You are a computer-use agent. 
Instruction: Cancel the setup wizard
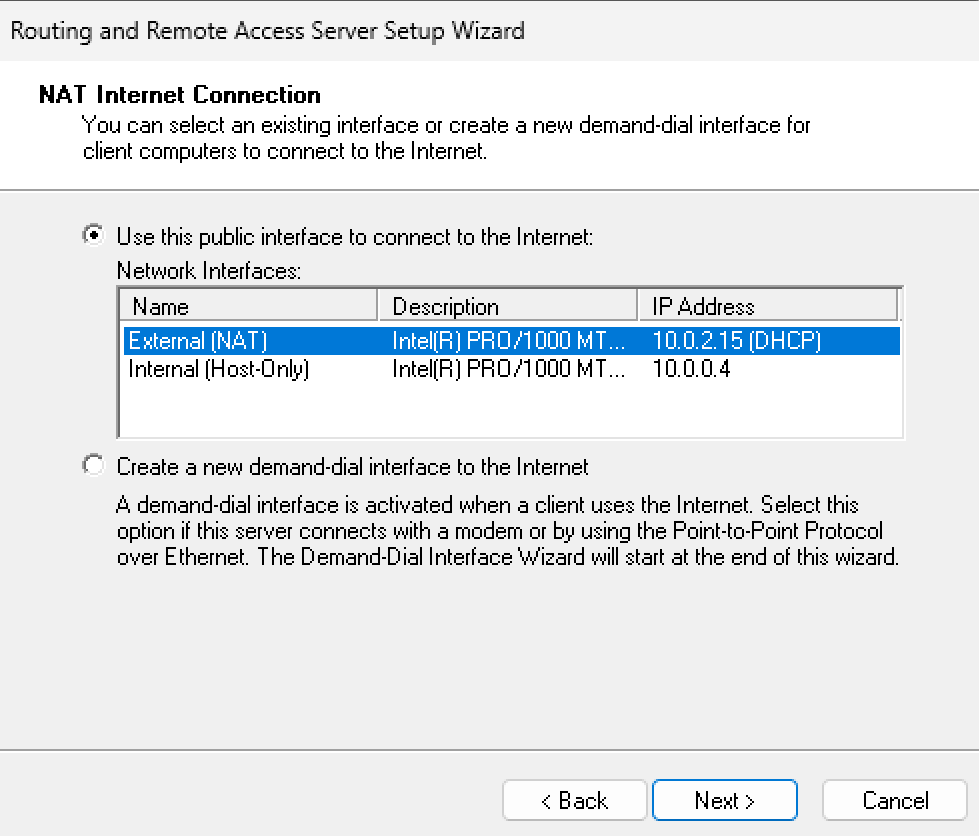point(895,800)
